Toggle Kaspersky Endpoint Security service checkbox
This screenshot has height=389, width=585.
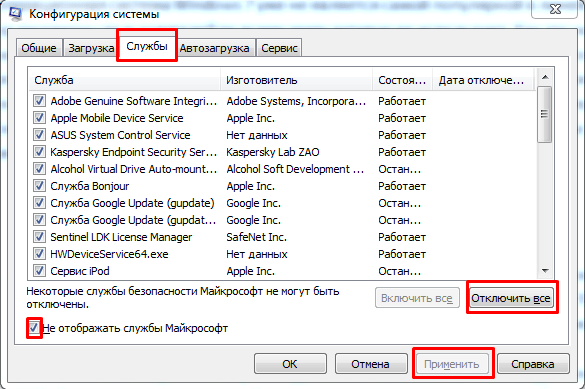click(39, 152)
